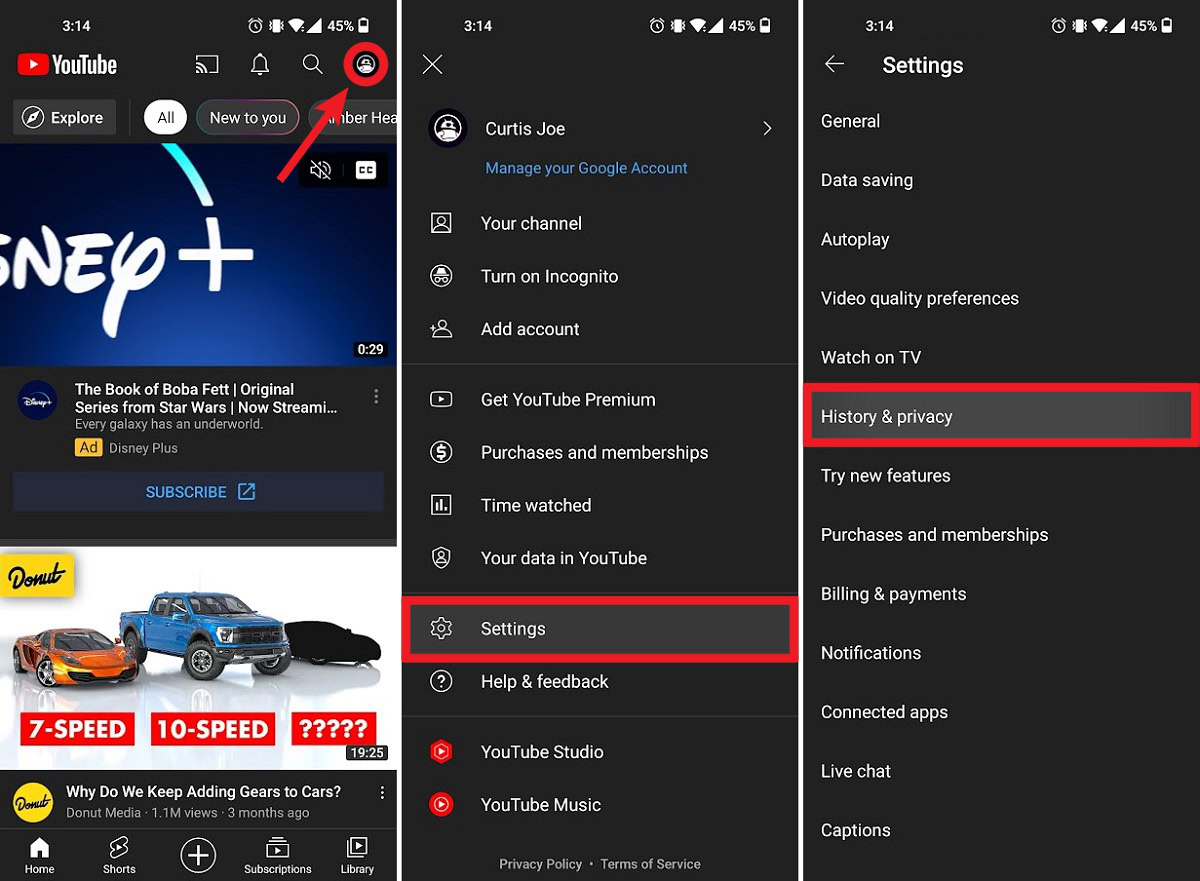The height and width of the screenshot is (881, 1200).
Task: Open the Library tab
Action: pos(357,856)
